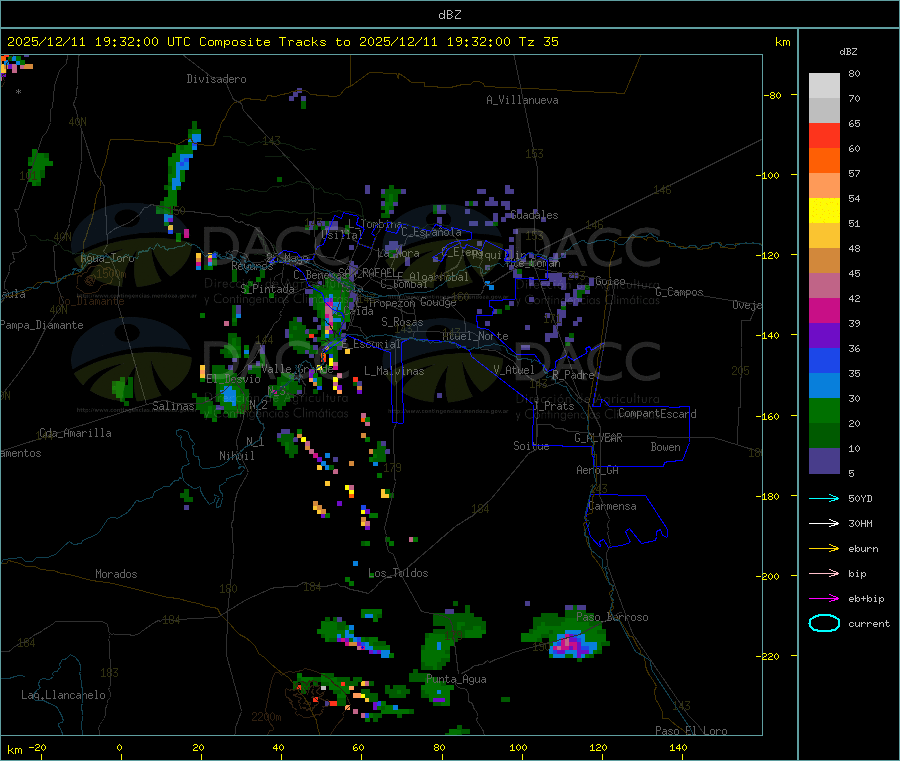Click the 'dBZ' label above the color scale
900x761 pixels.
pos(848,52)
